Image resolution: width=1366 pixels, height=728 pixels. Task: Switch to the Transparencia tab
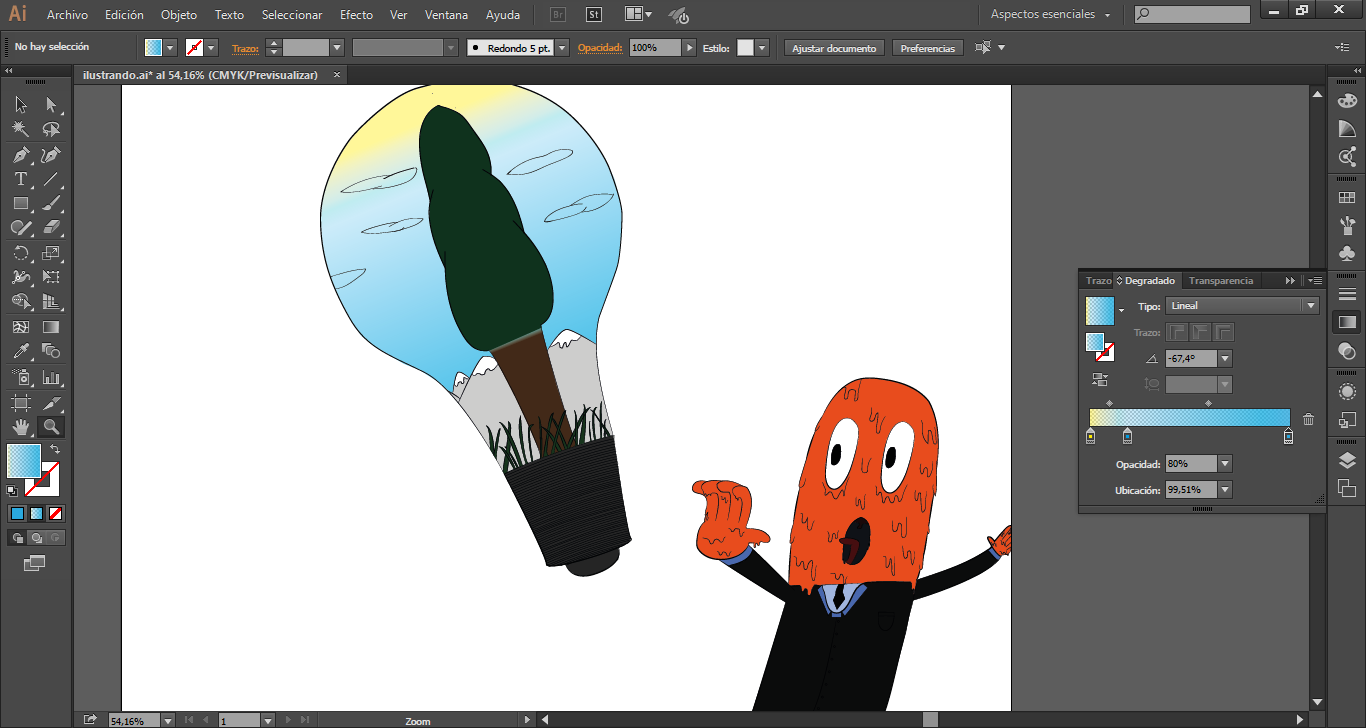1220,281
